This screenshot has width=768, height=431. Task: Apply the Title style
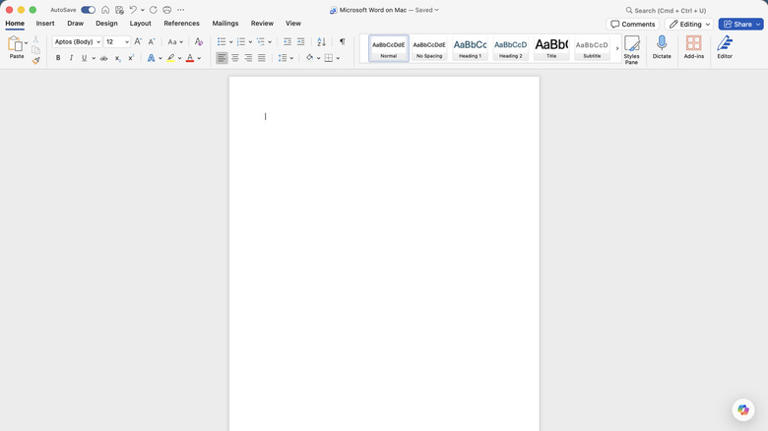[x=551, y=48]
